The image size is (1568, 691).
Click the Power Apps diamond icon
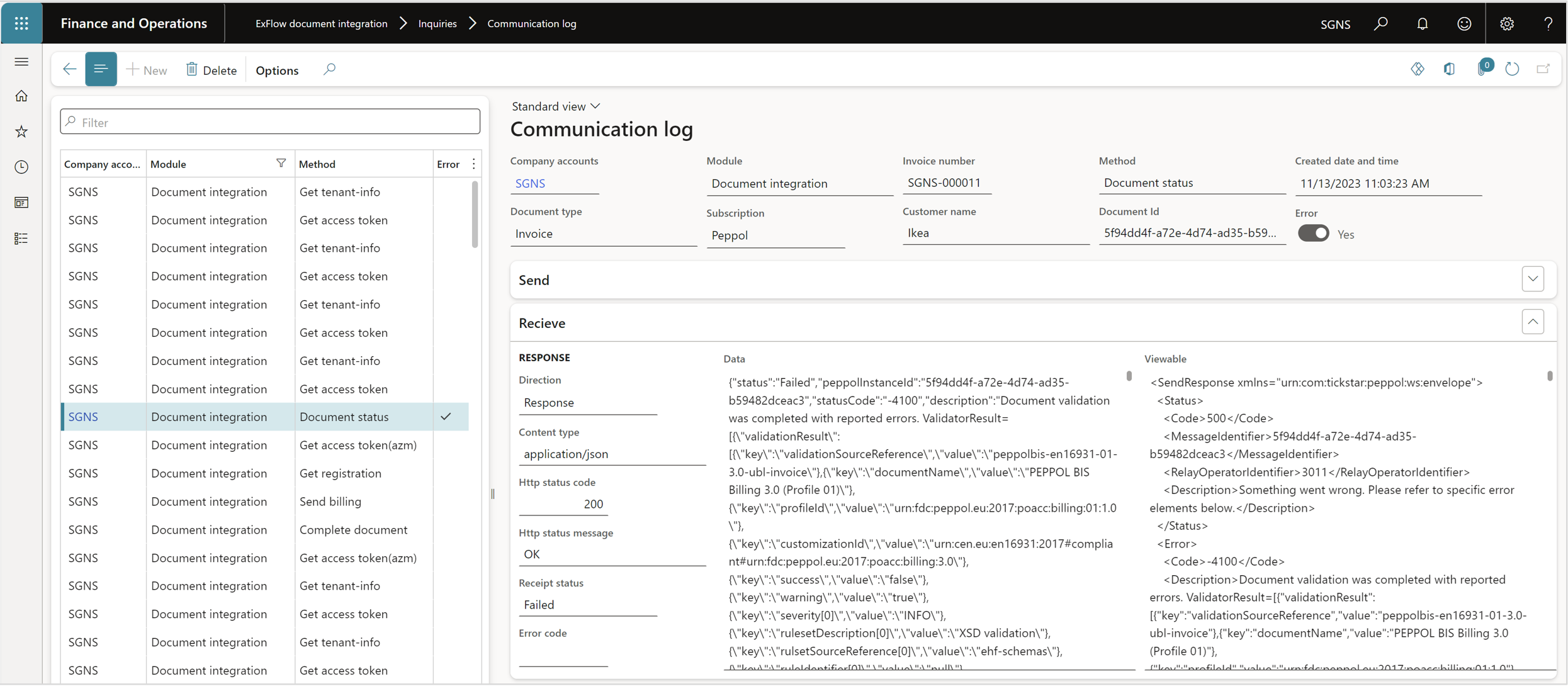click(x=1418, y=69)
